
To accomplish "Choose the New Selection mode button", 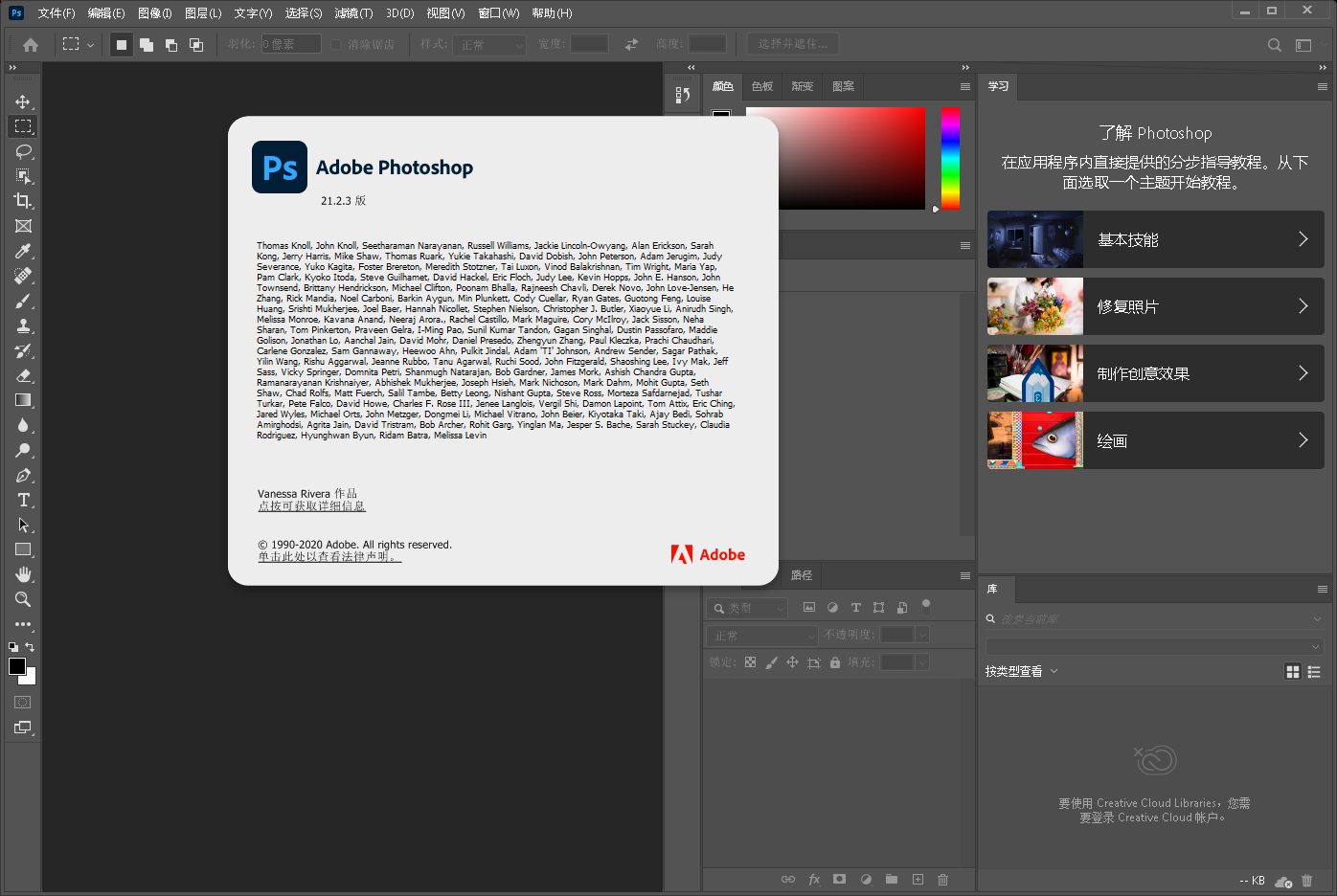I will coord(122,44).
